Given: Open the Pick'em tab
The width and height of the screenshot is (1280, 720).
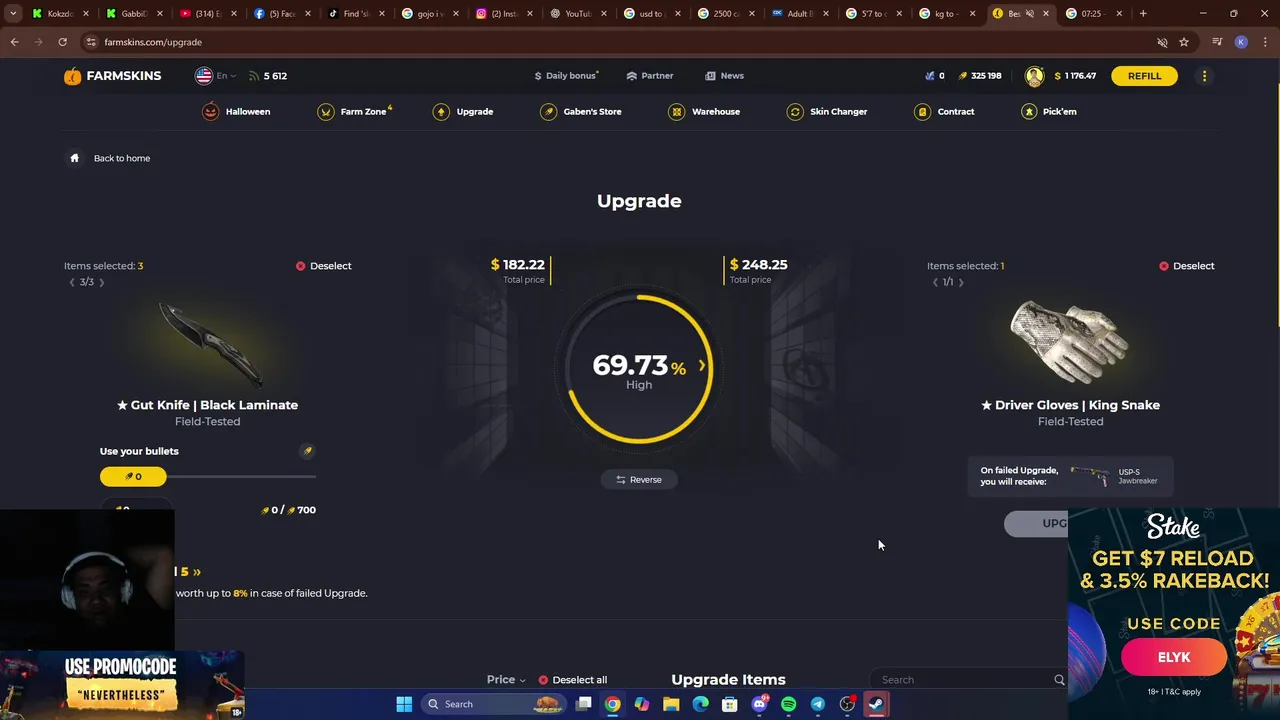Looking at the screenshot, I should [x=1048, y=112].
